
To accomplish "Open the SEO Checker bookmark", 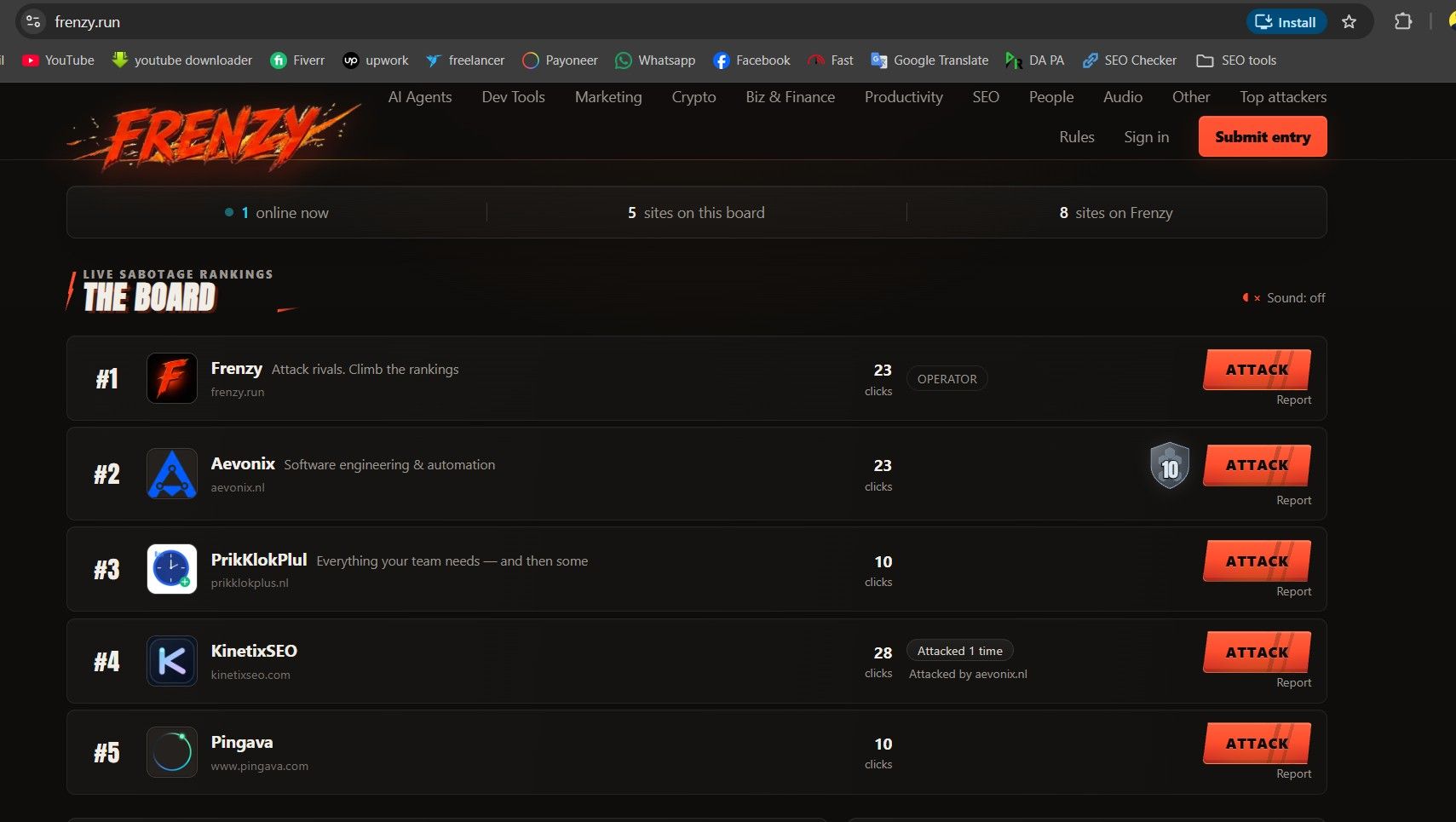I will (1129, 60).
